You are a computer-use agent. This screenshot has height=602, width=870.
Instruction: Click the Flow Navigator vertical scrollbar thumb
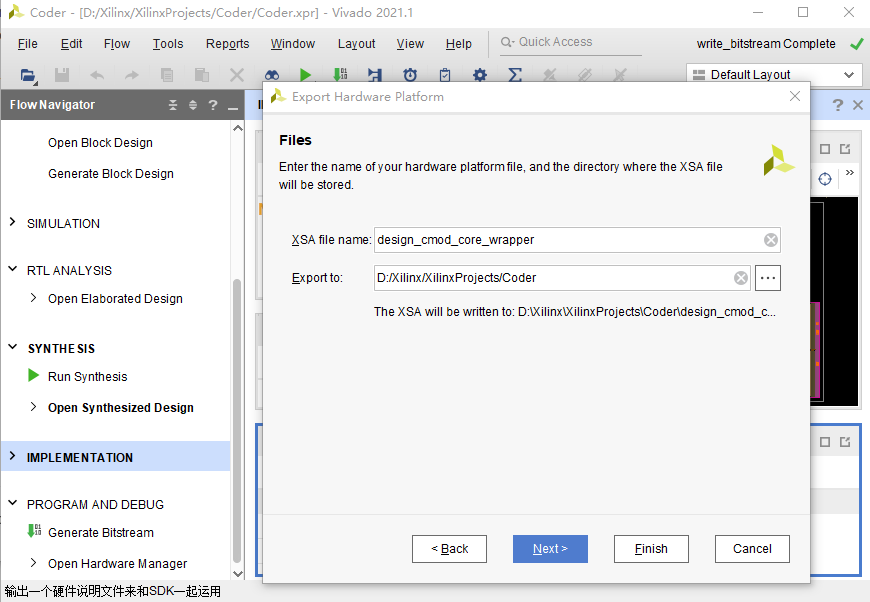tap(237, 421)
